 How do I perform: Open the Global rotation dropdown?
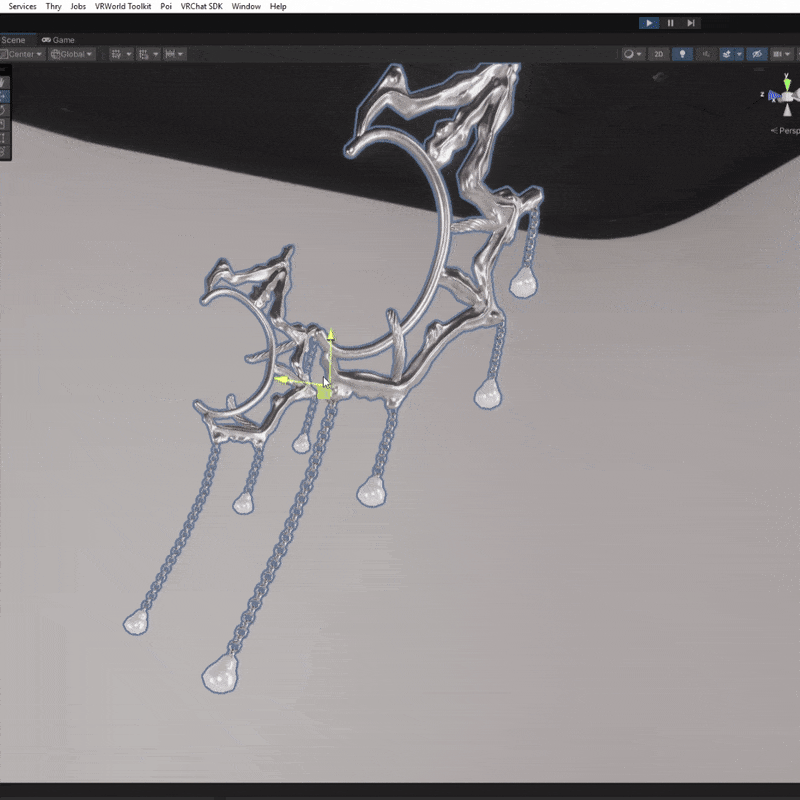coord(73,54)
